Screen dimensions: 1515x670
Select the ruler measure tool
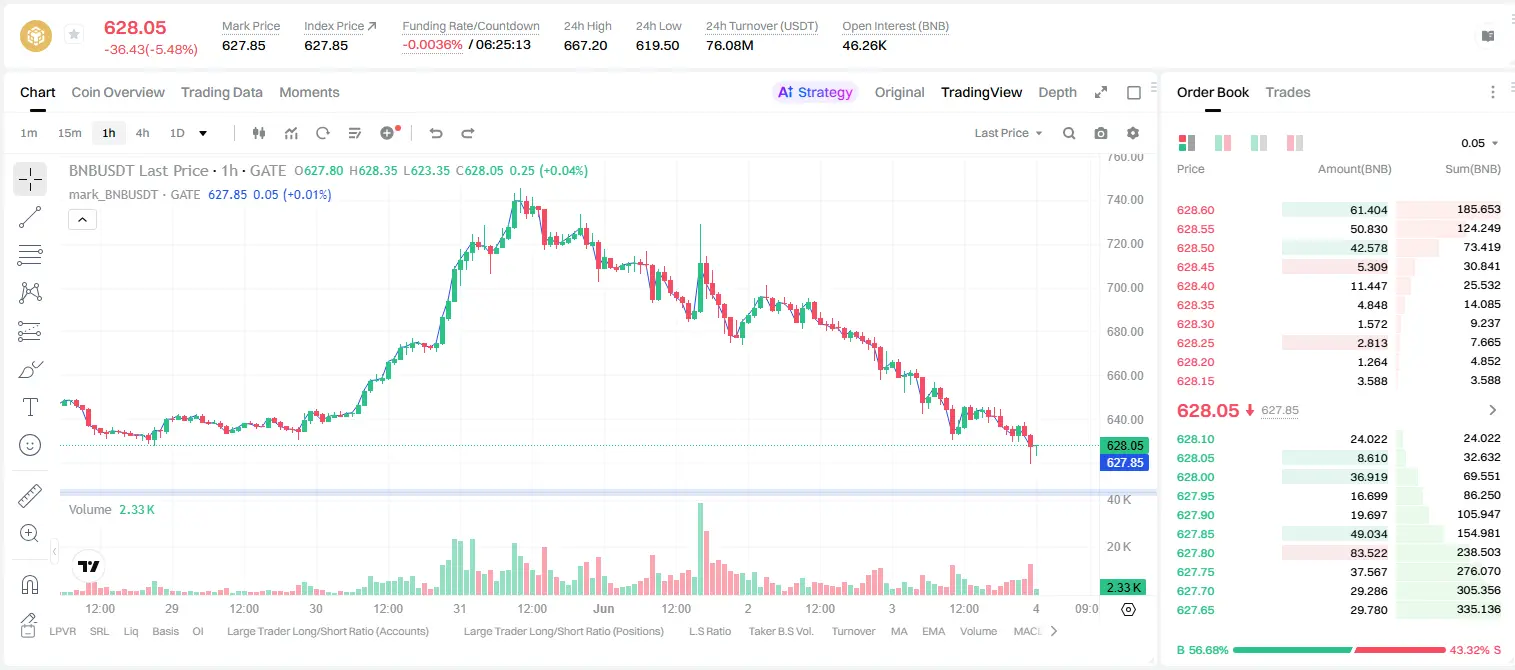(x=30, y=496)
